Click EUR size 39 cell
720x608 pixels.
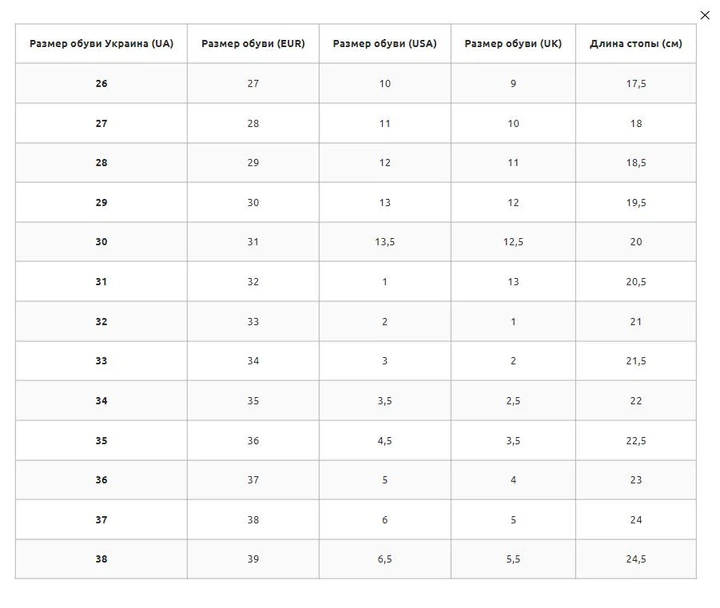(x=253, y=559)
